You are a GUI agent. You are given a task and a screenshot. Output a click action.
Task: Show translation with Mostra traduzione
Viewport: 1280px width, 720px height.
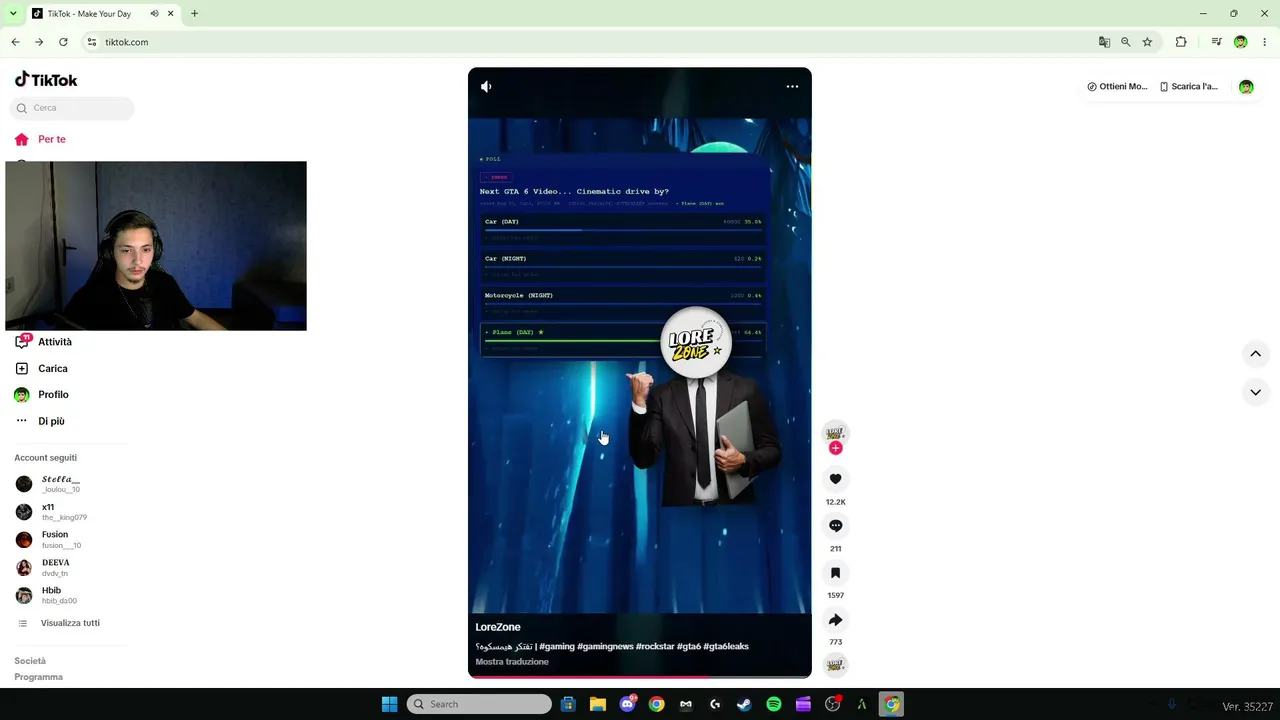tap(512, 662)
